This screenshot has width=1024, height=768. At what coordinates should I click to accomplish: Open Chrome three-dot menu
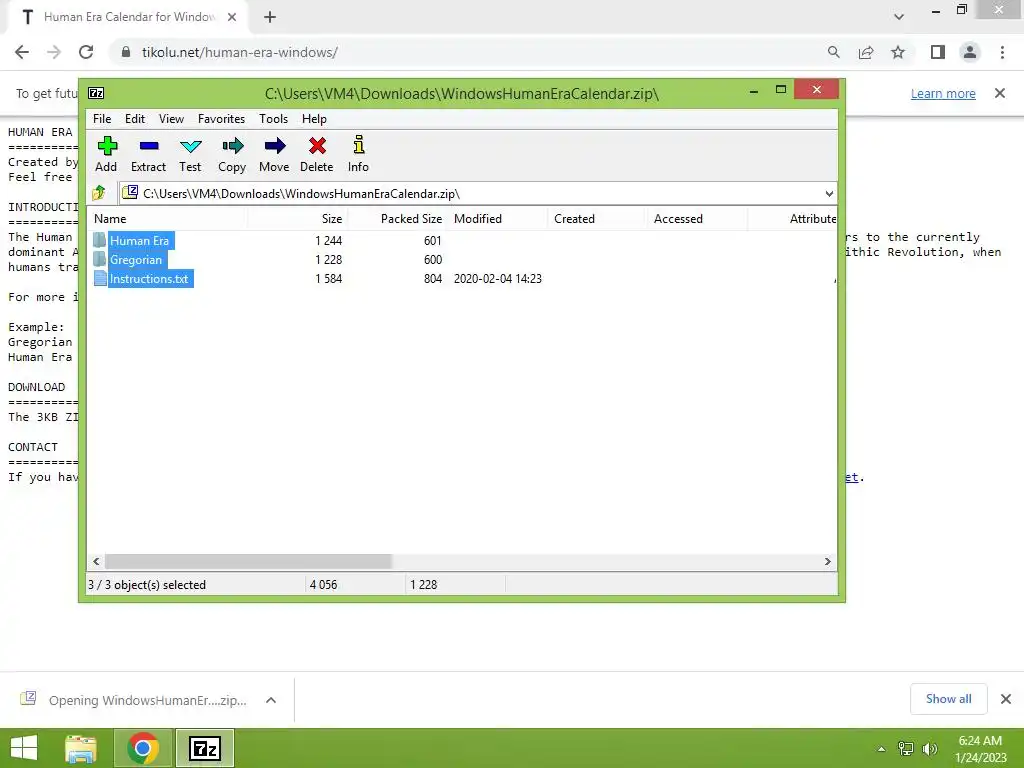click(1002, 52)
